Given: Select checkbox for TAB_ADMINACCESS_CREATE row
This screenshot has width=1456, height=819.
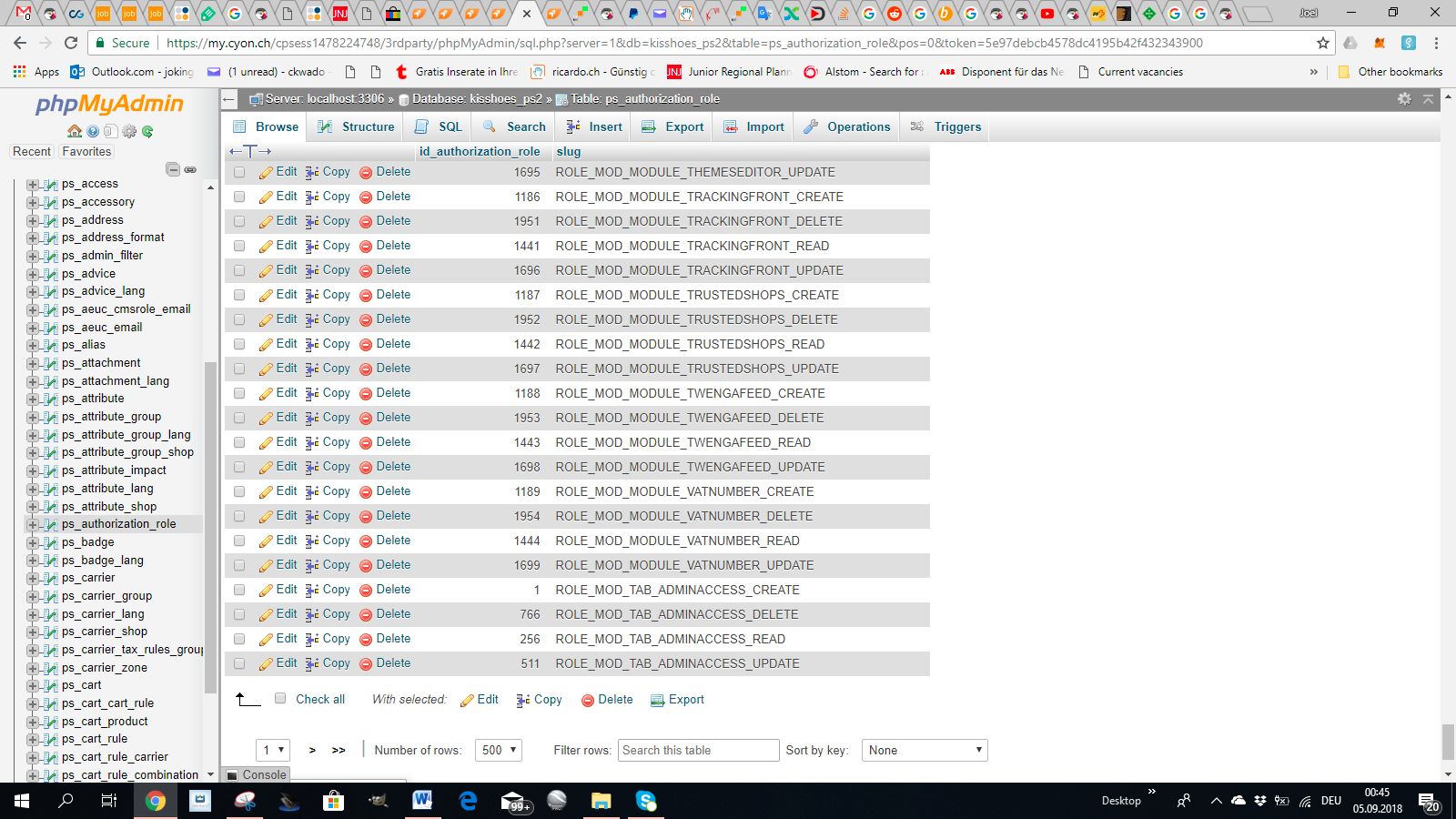Looking at the screenshot, I should coord(239,590).
